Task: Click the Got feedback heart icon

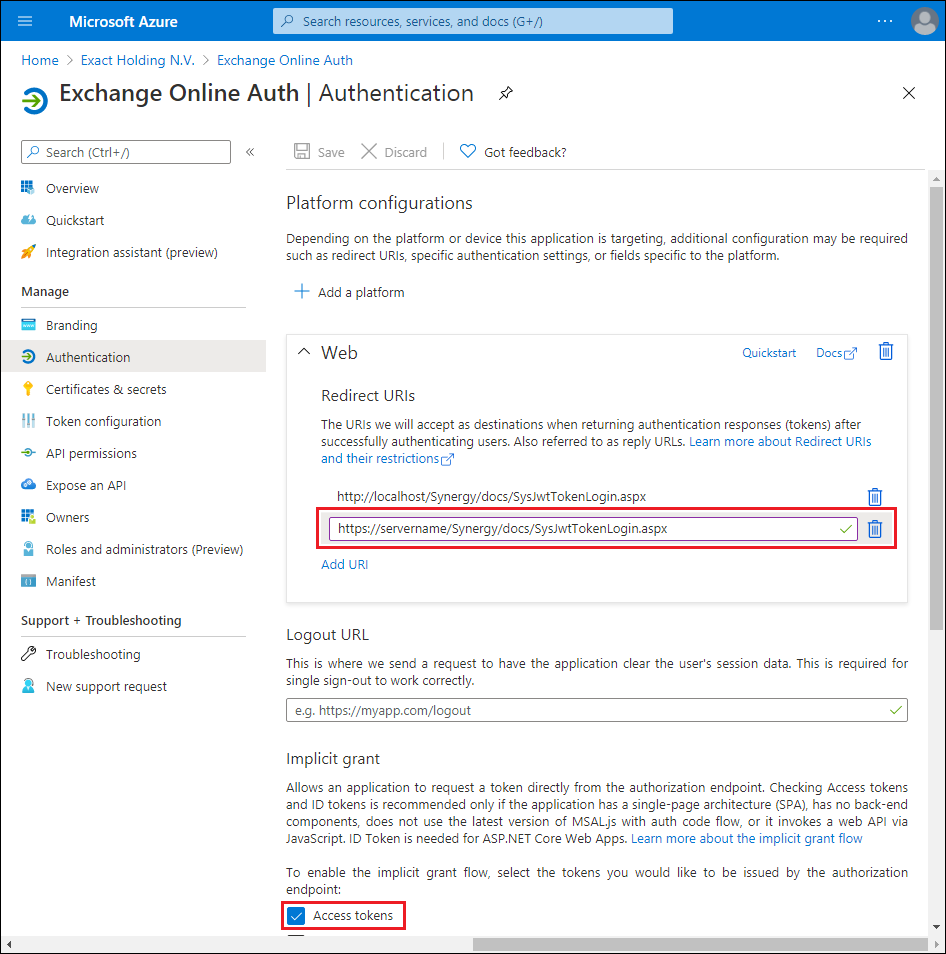Action: click(x=467, y=151)
